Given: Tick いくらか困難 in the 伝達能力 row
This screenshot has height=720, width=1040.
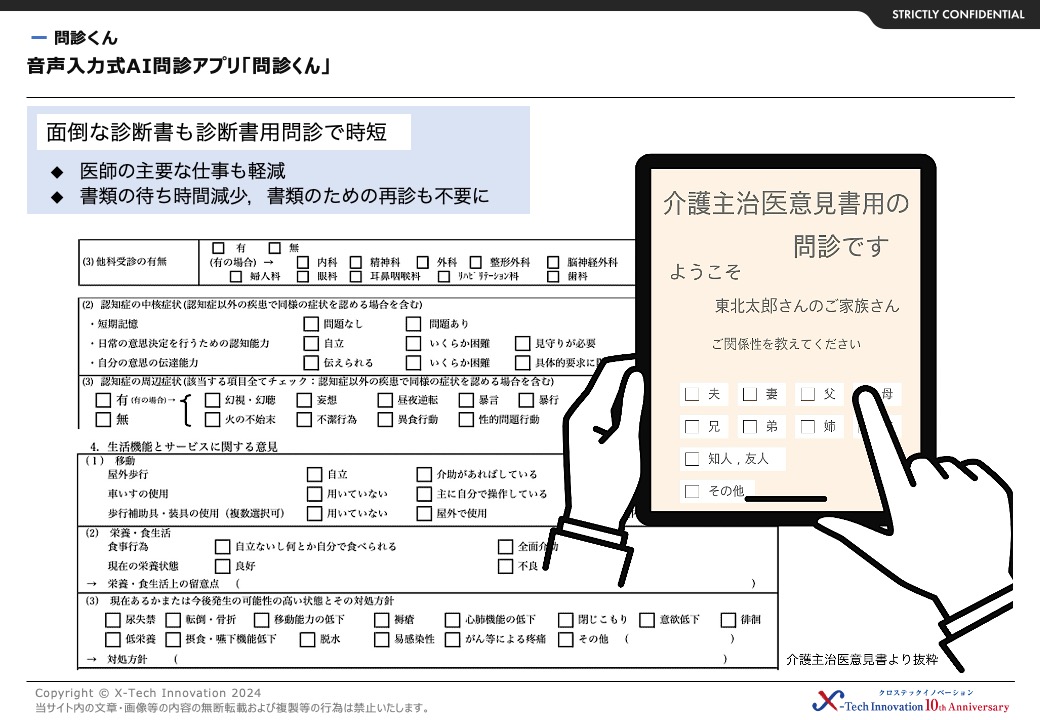Looking at the screenshot, I should (413, 363).
